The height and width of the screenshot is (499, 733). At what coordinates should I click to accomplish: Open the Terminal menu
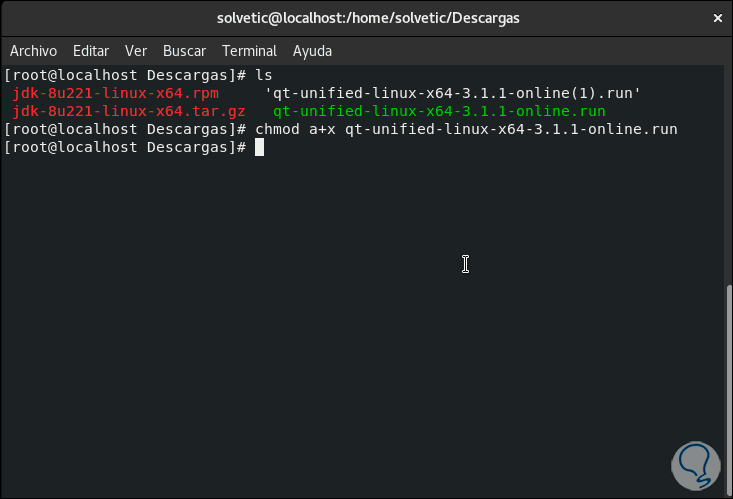point(249,51)
